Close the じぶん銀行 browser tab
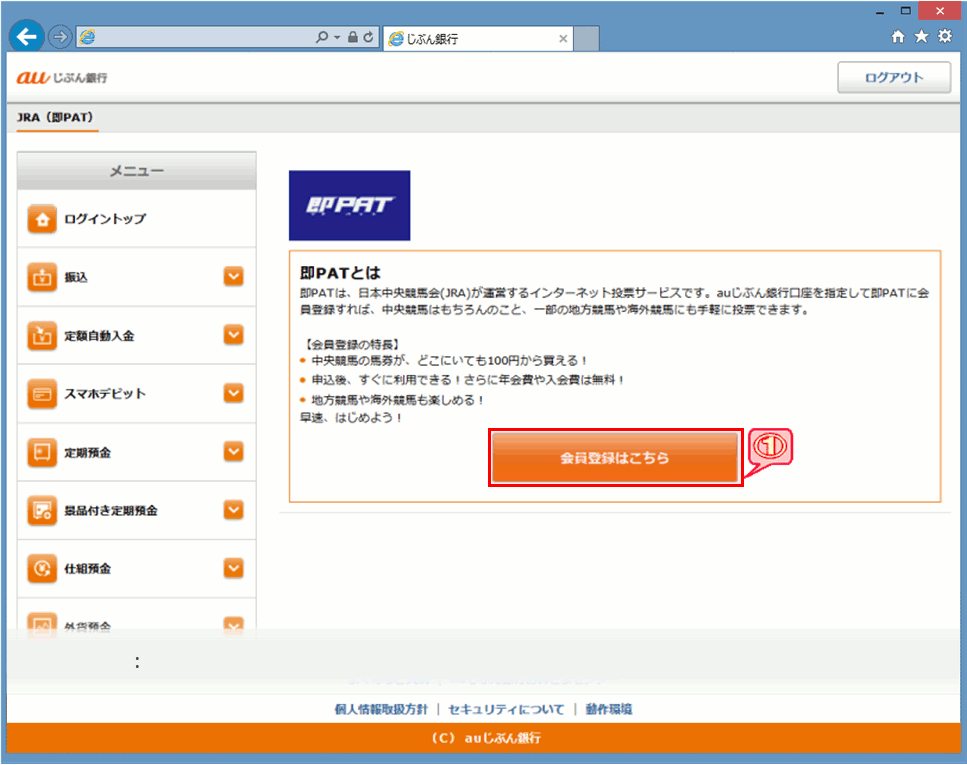Image resolution: width=967 pixels, height=765 pixels. click(x=563, y=39)
